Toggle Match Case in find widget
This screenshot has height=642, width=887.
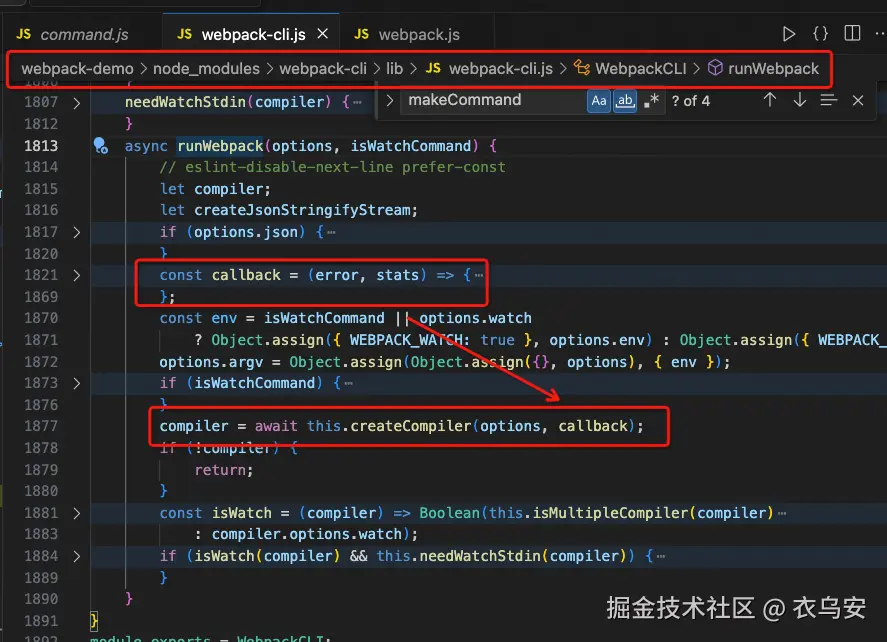click(598, 101)
